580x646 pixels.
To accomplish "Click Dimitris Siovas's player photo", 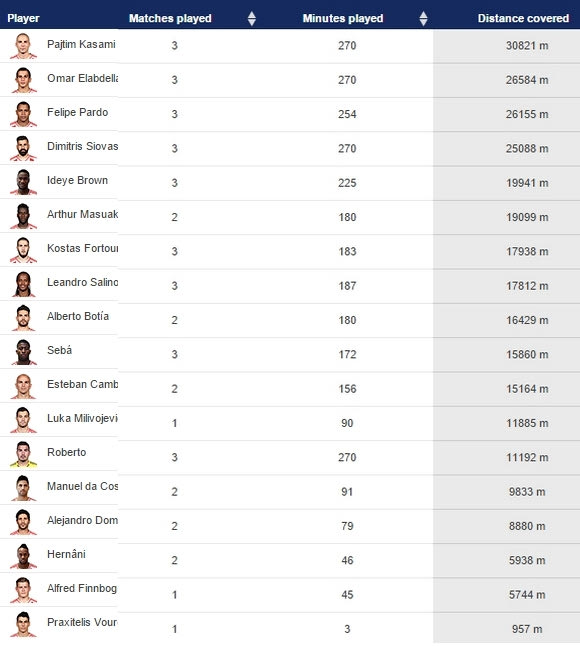I will (23, 148).
